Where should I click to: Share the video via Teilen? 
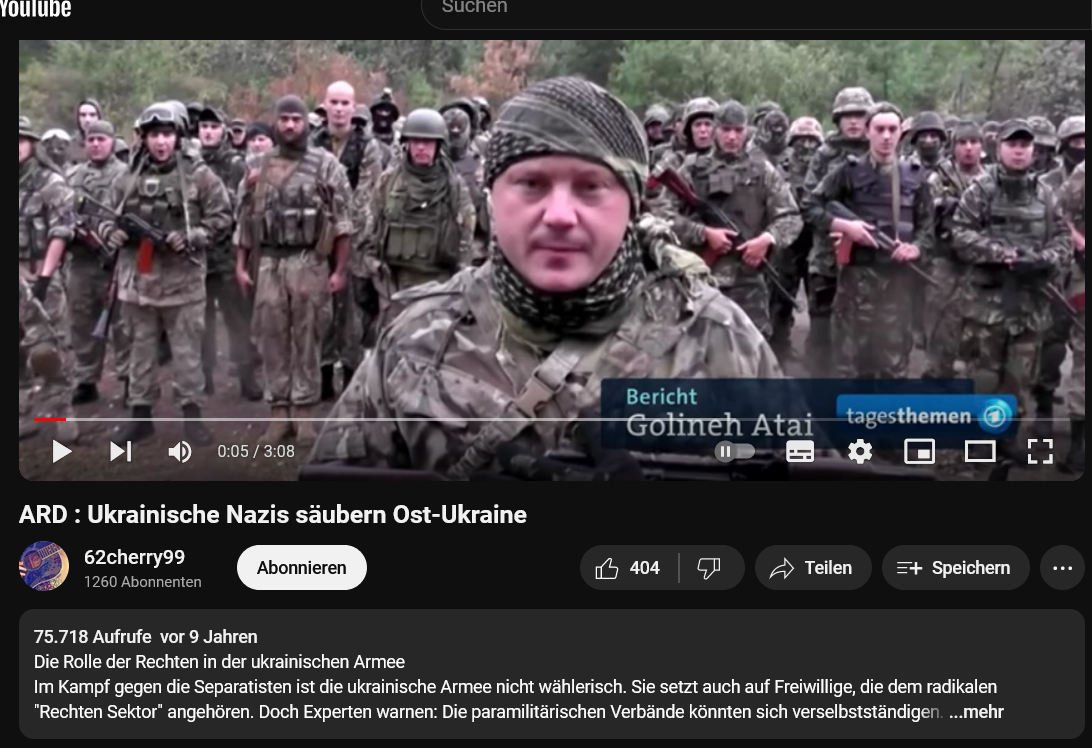pos(810,568)
